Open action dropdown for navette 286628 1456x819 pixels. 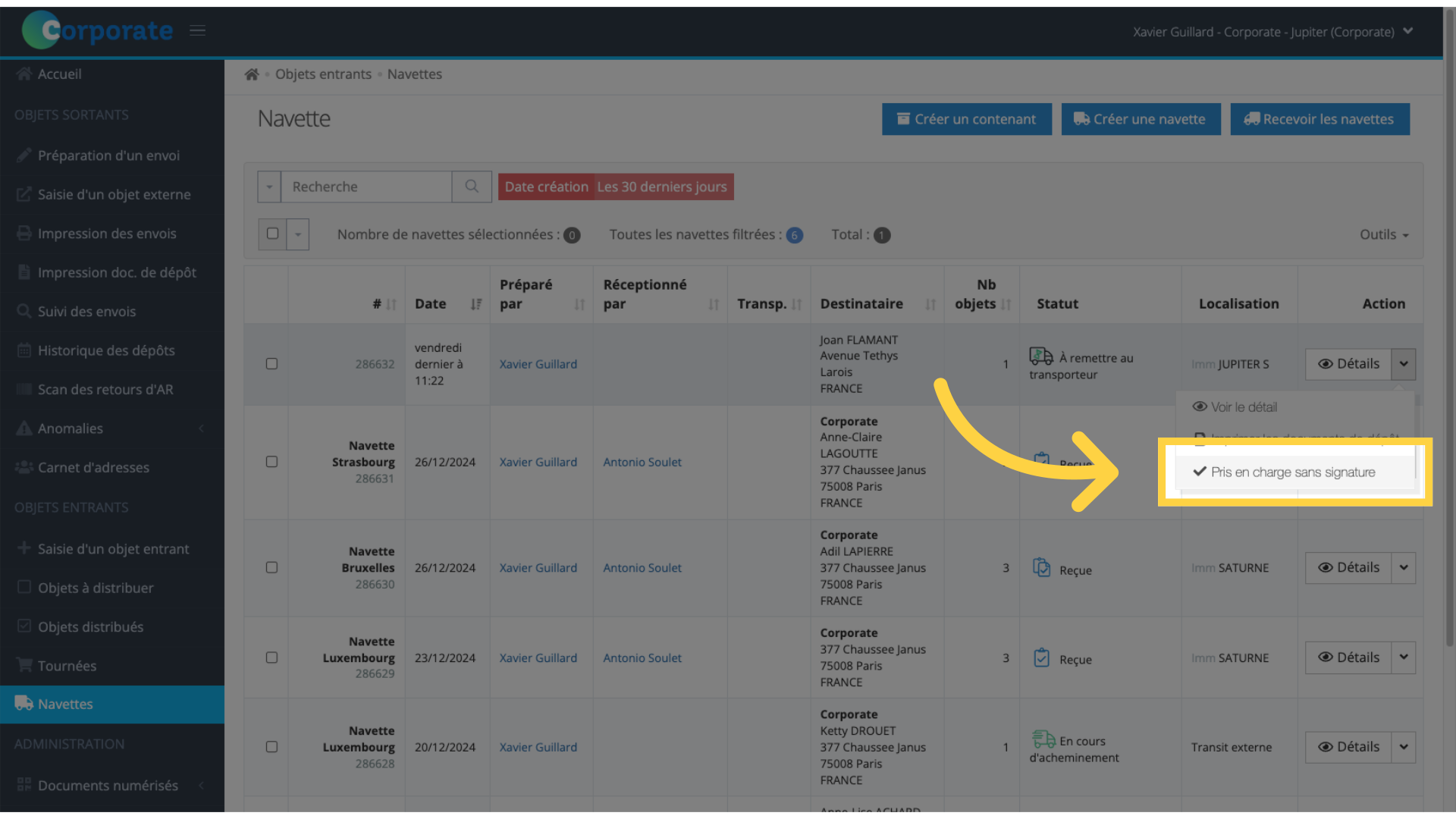[x=1404, y=747]
